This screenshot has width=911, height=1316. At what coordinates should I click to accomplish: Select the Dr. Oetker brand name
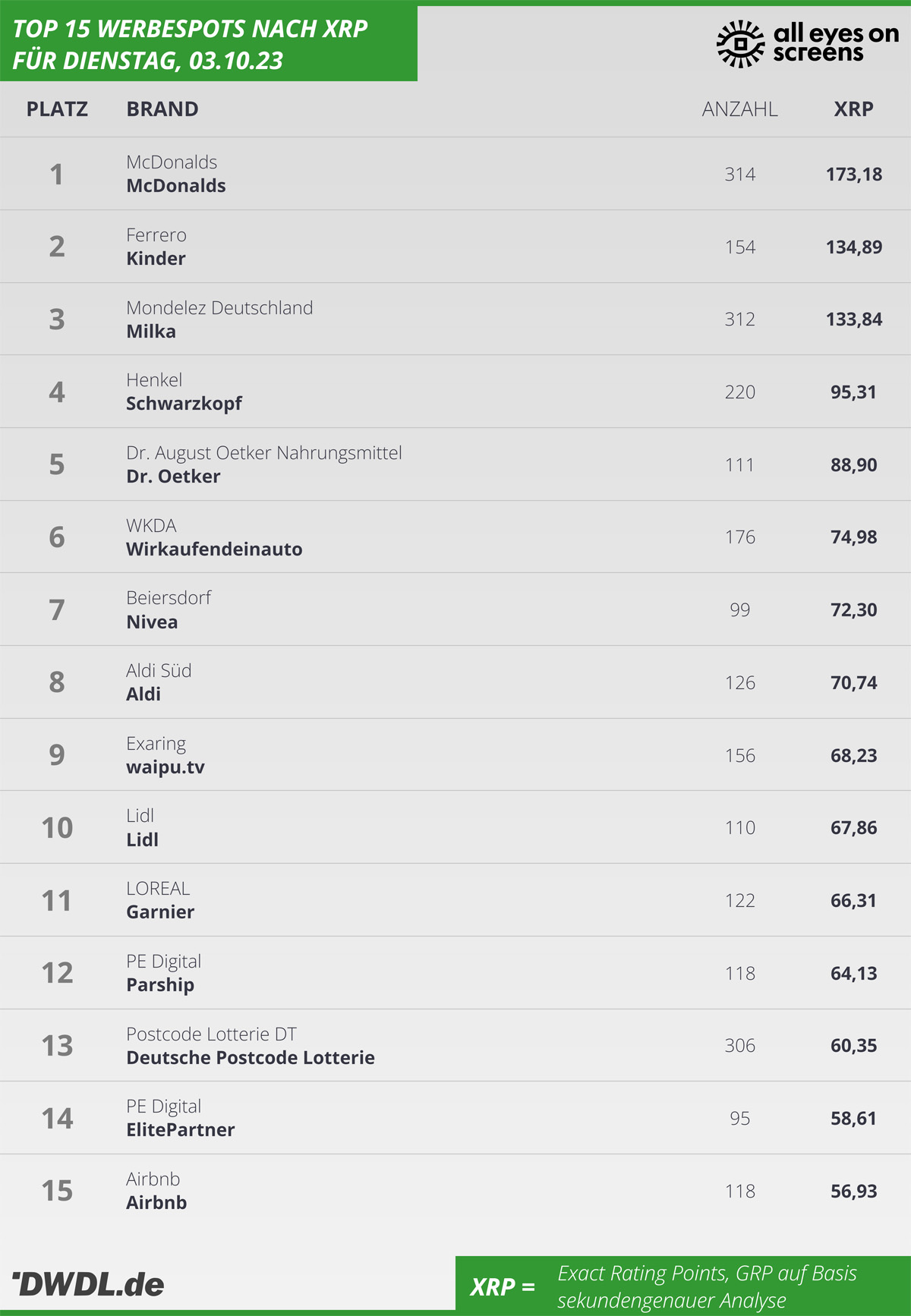[x=173, y=477]
